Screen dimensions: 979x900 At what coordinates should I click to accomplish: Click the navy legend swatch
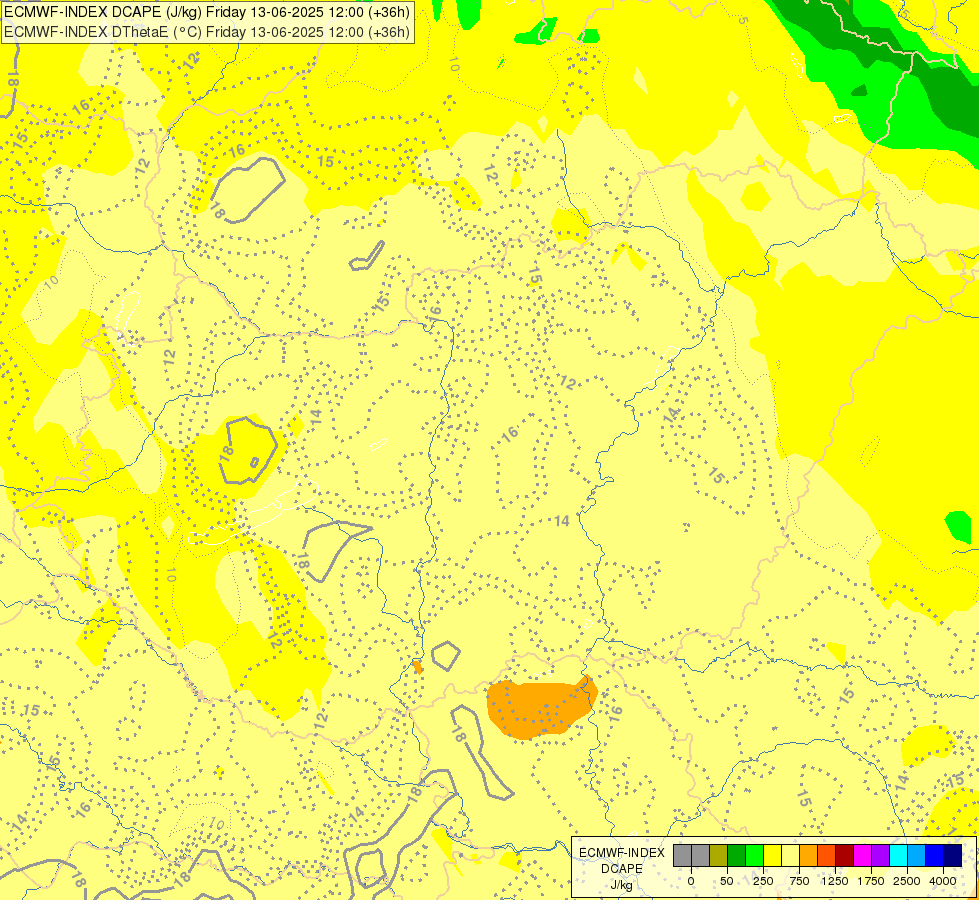pos(953,856)
